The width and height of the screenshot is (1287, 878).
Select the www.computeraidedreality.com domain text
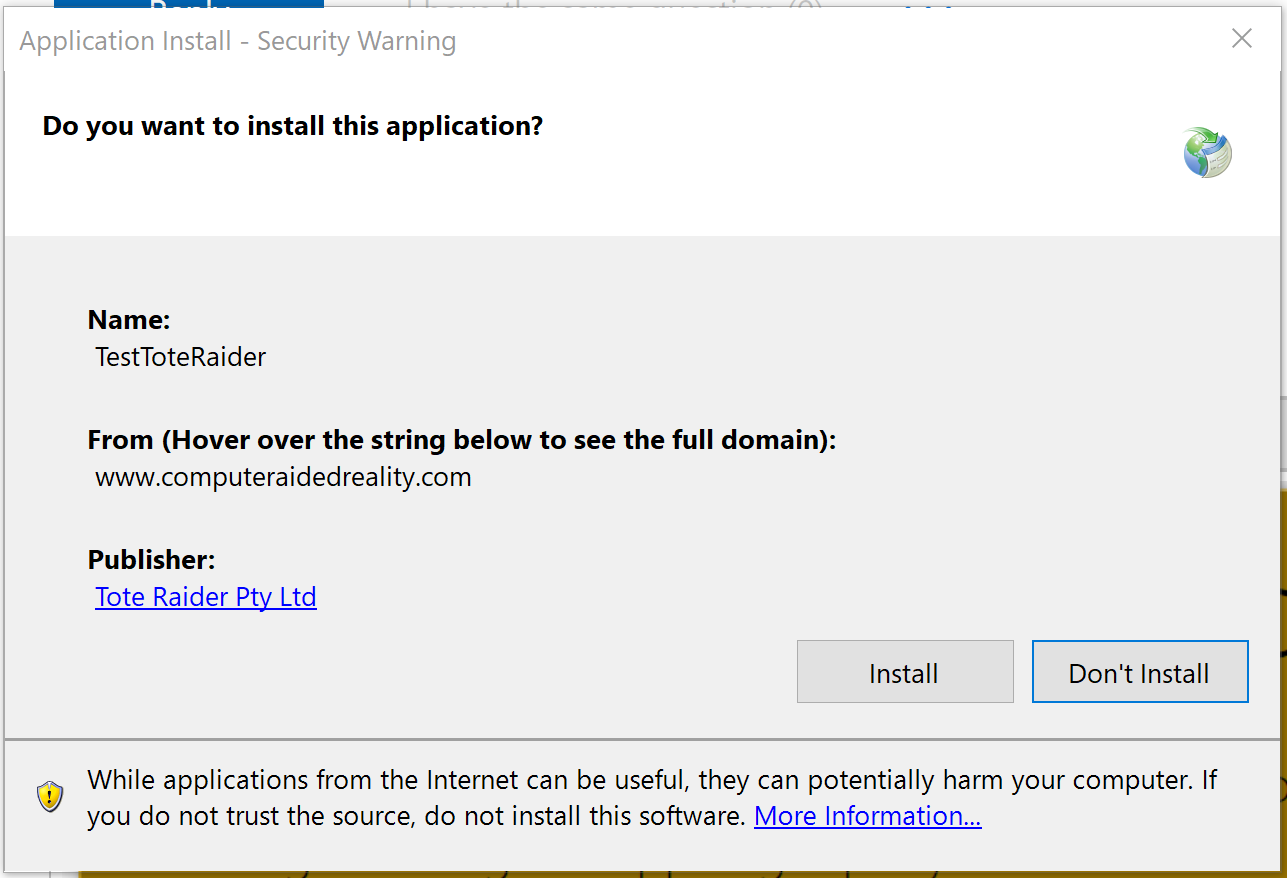[x=283, y=477]
